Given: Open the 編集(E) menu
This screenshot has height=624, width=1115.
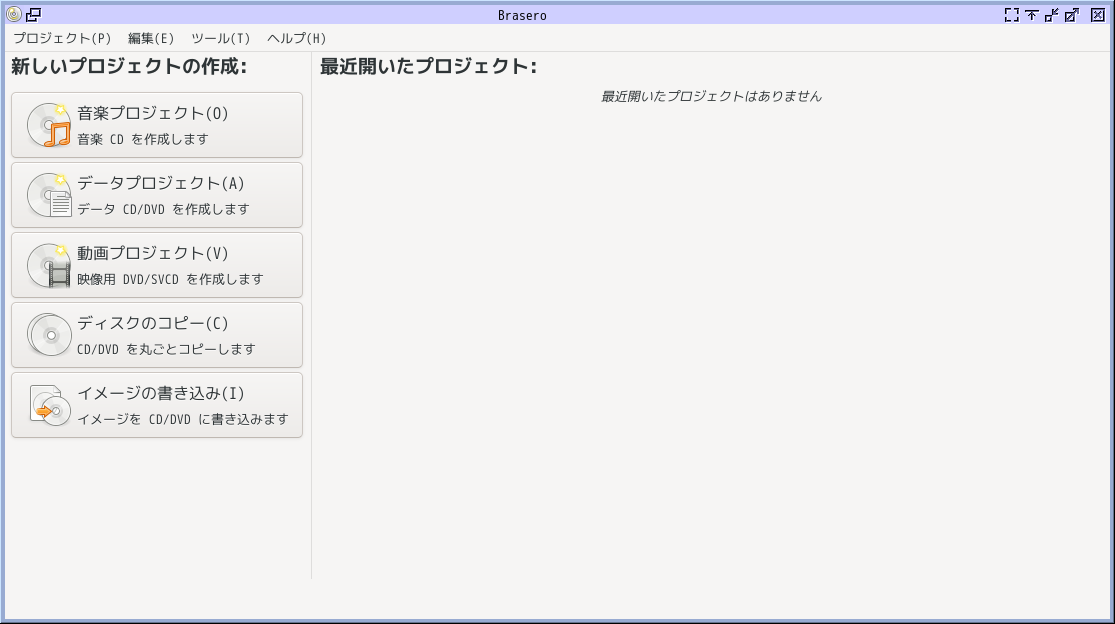Looking at the screenshot, I should [x=151, y=38].
